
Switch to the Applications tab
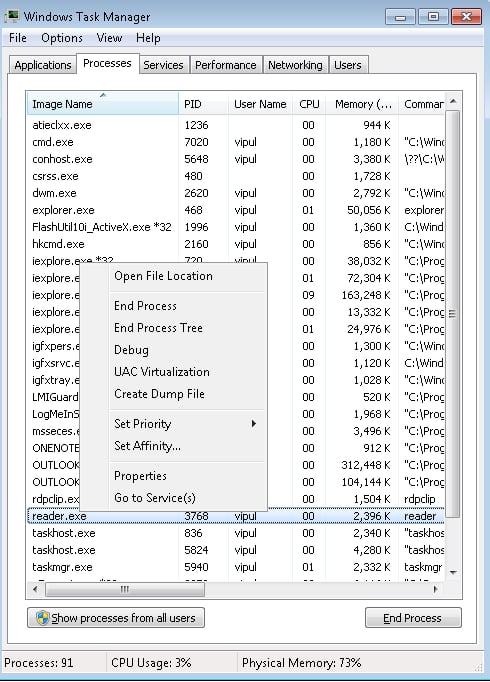pyautogui.click(x=43, y=65)
